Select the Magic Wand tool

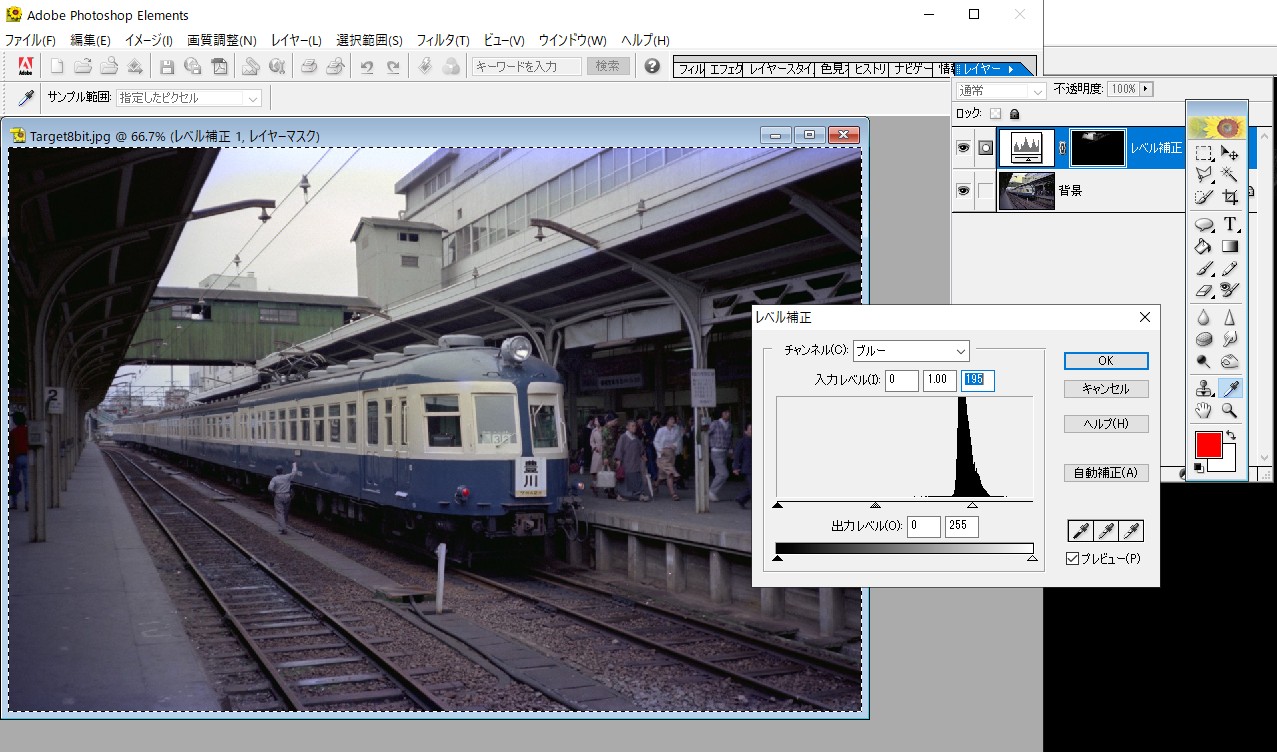(1230, 174)
